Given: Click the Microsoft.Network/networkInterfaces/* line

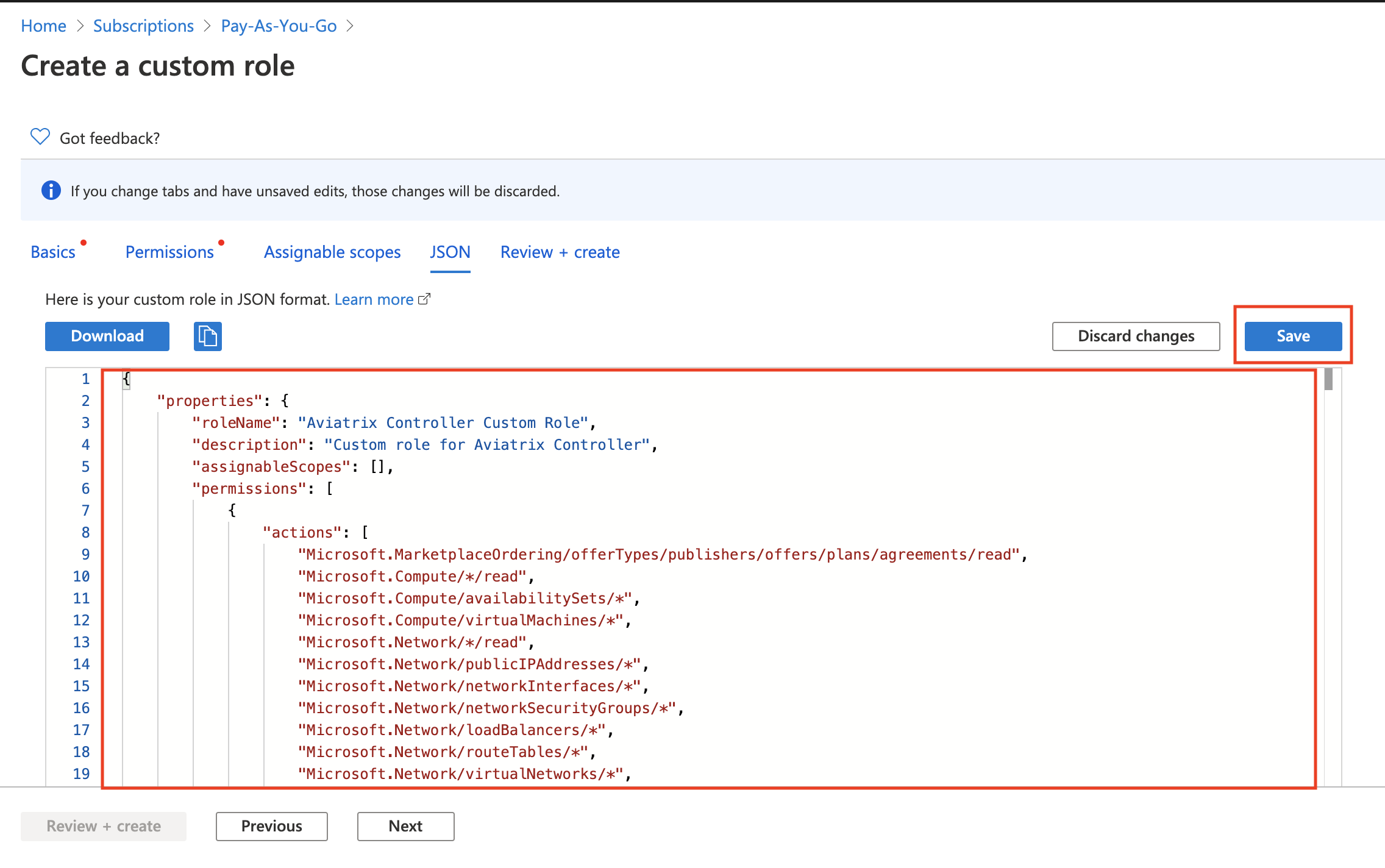Looking at the screenshot, I should [473, 686].
